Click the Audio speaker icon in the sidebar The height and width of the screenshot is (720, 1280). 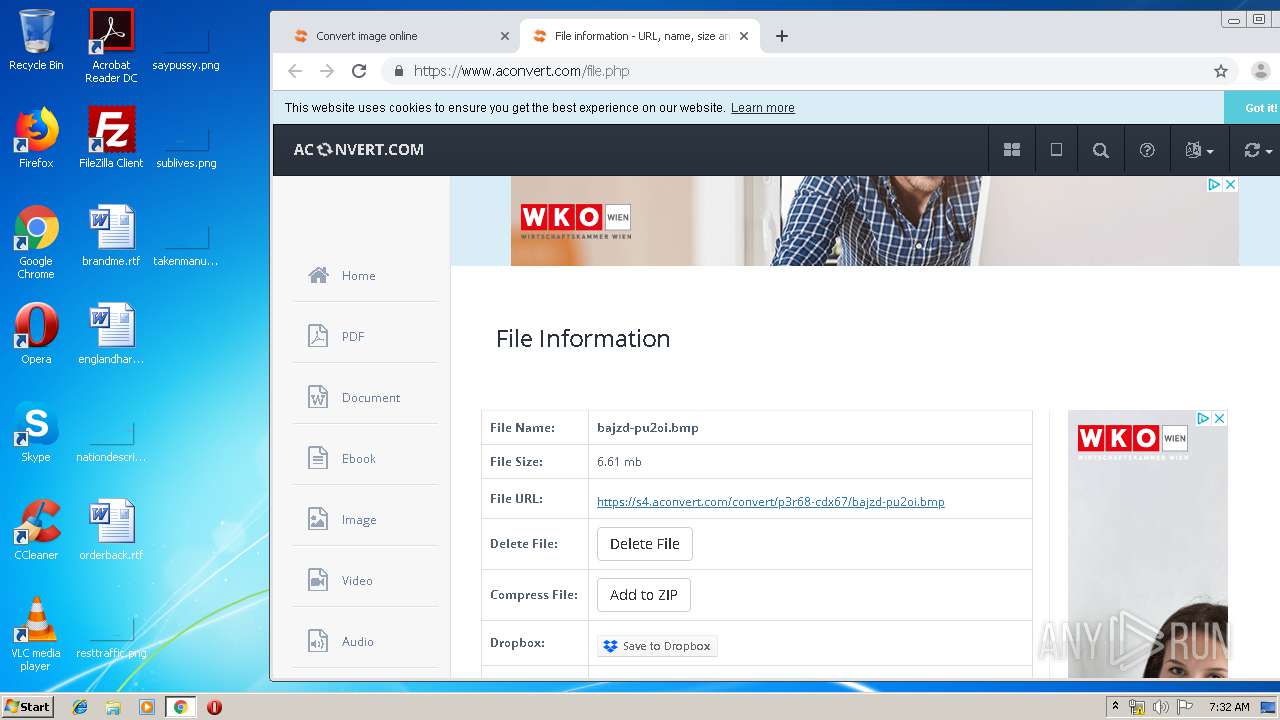pos(318,641)
